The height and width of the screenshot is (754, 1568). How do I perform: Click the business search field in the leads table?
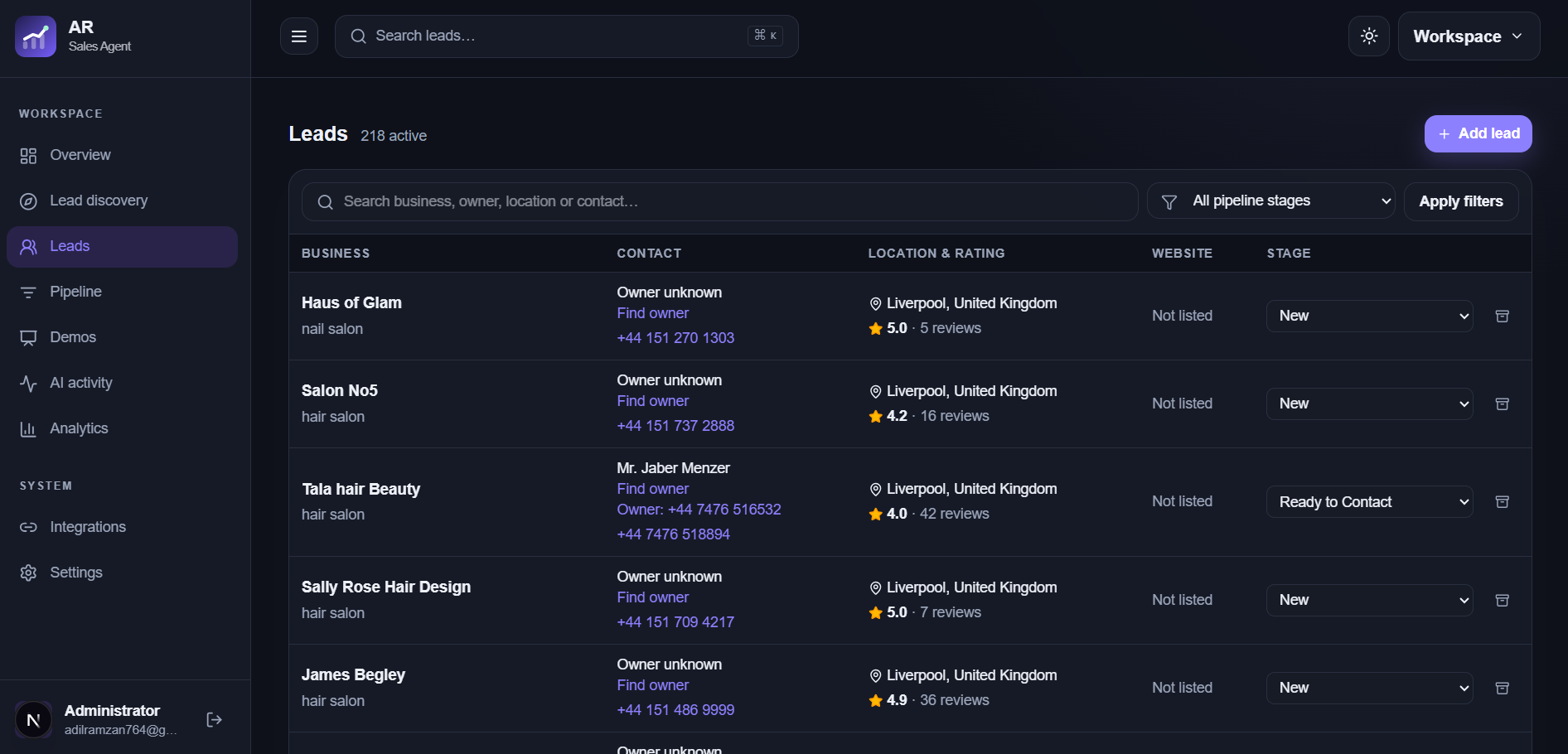point(719,202)
